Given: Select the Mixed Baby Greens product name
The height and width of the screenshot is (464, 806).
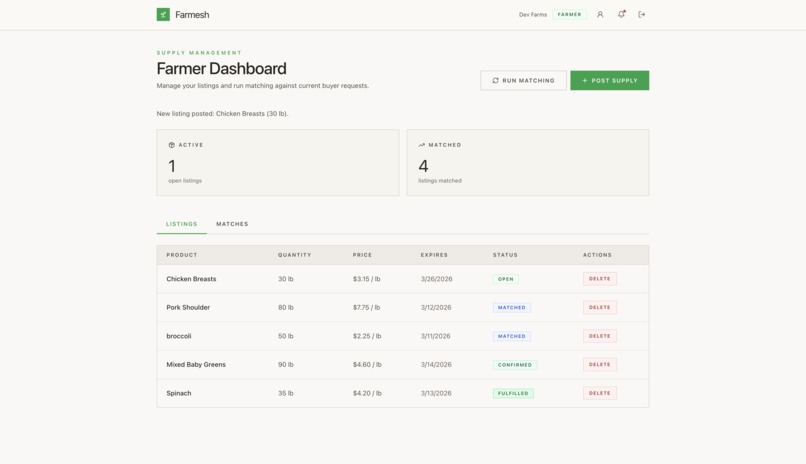Looking at the screenshot, I should click(196, 364).
